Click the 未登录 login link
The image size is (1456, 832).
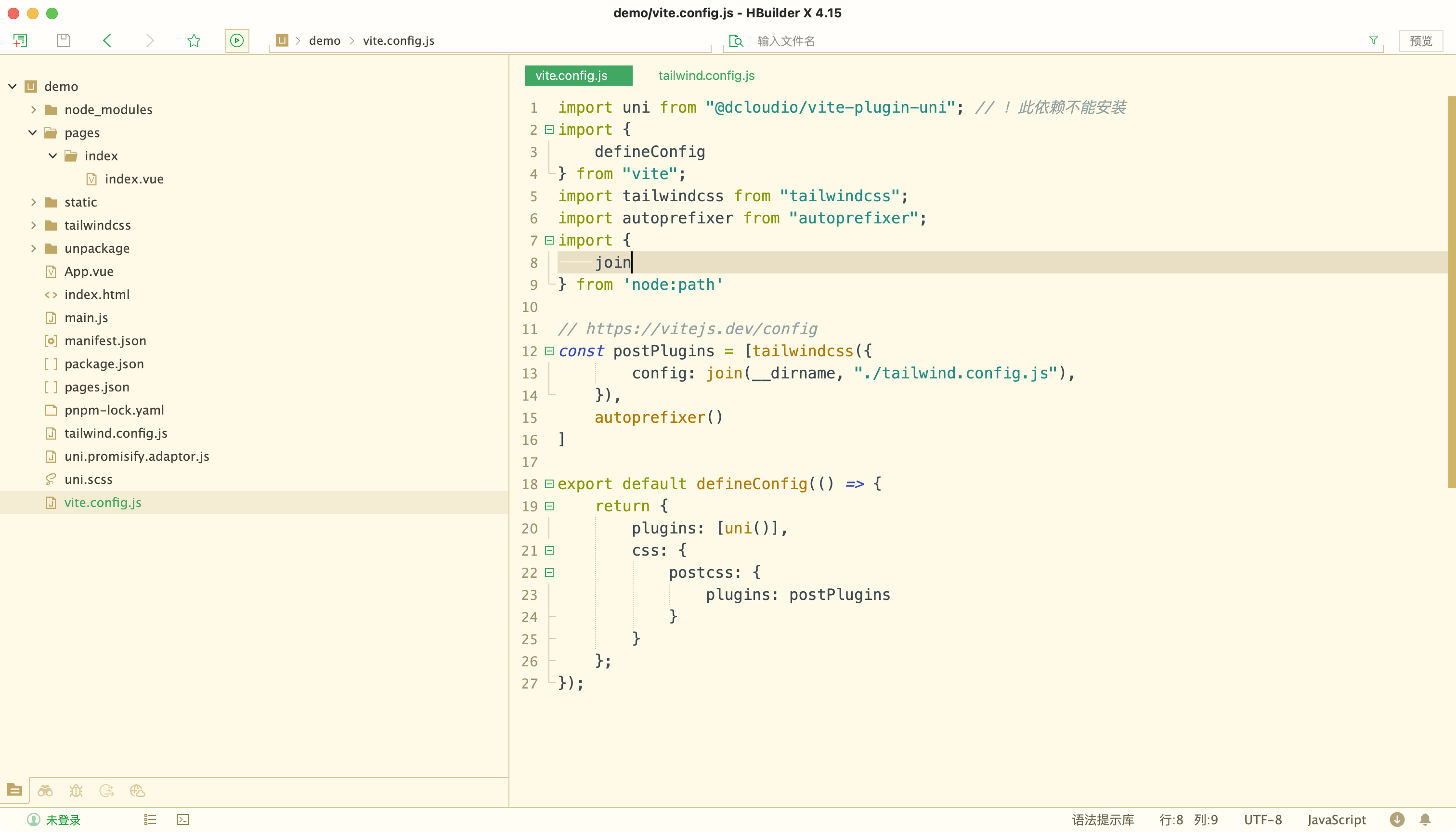click(63, 820)
